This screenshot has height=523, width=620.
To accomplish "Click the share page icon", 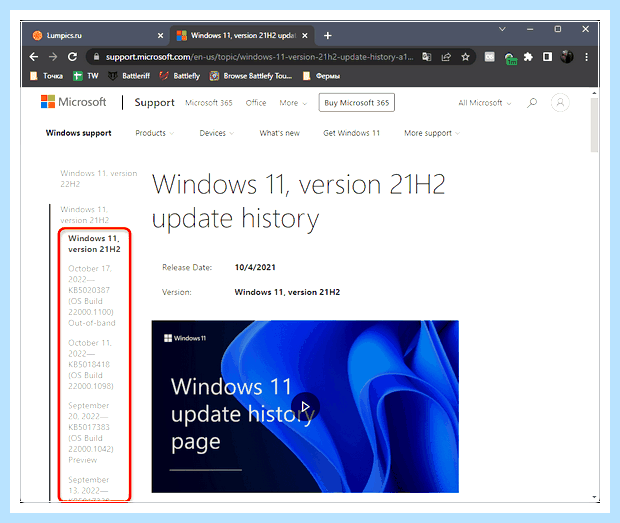I will pyautogui.click(x=446, y=57).
